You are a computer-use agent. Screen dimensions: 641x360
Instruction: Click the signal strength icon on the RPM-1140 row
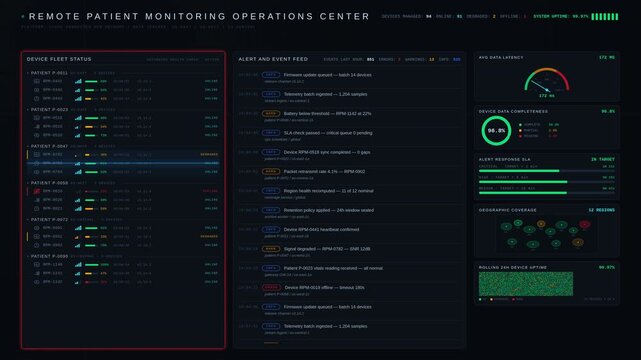(78, 264)
